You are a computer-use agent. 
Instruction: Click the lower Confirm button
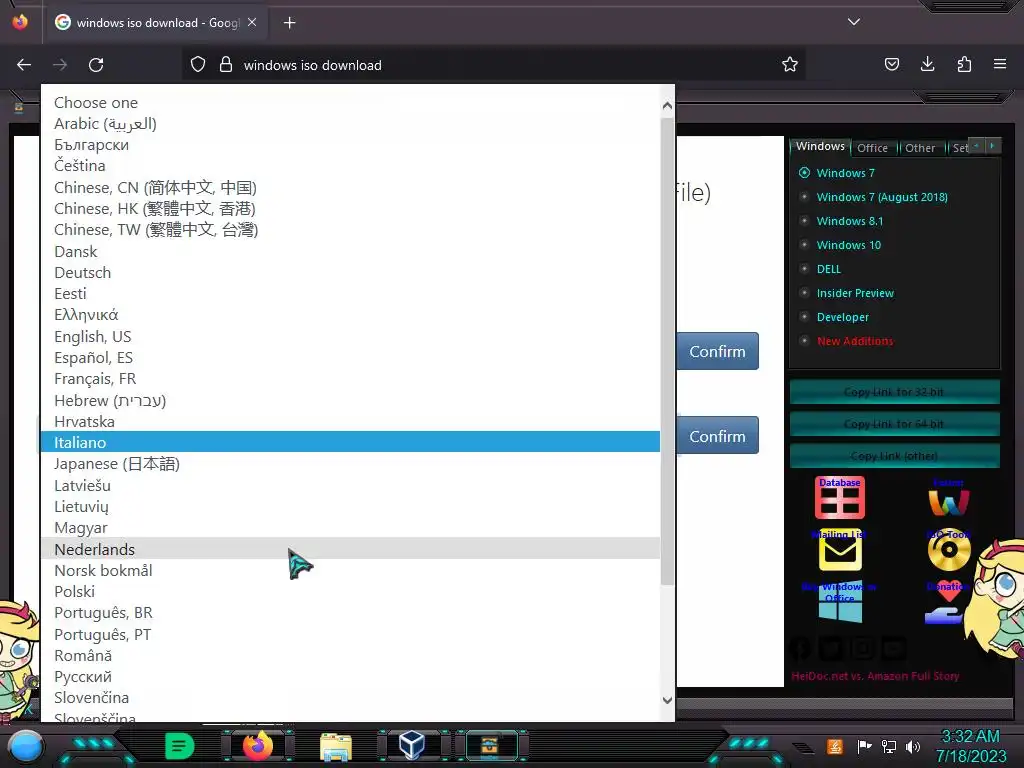click(717, 436)
